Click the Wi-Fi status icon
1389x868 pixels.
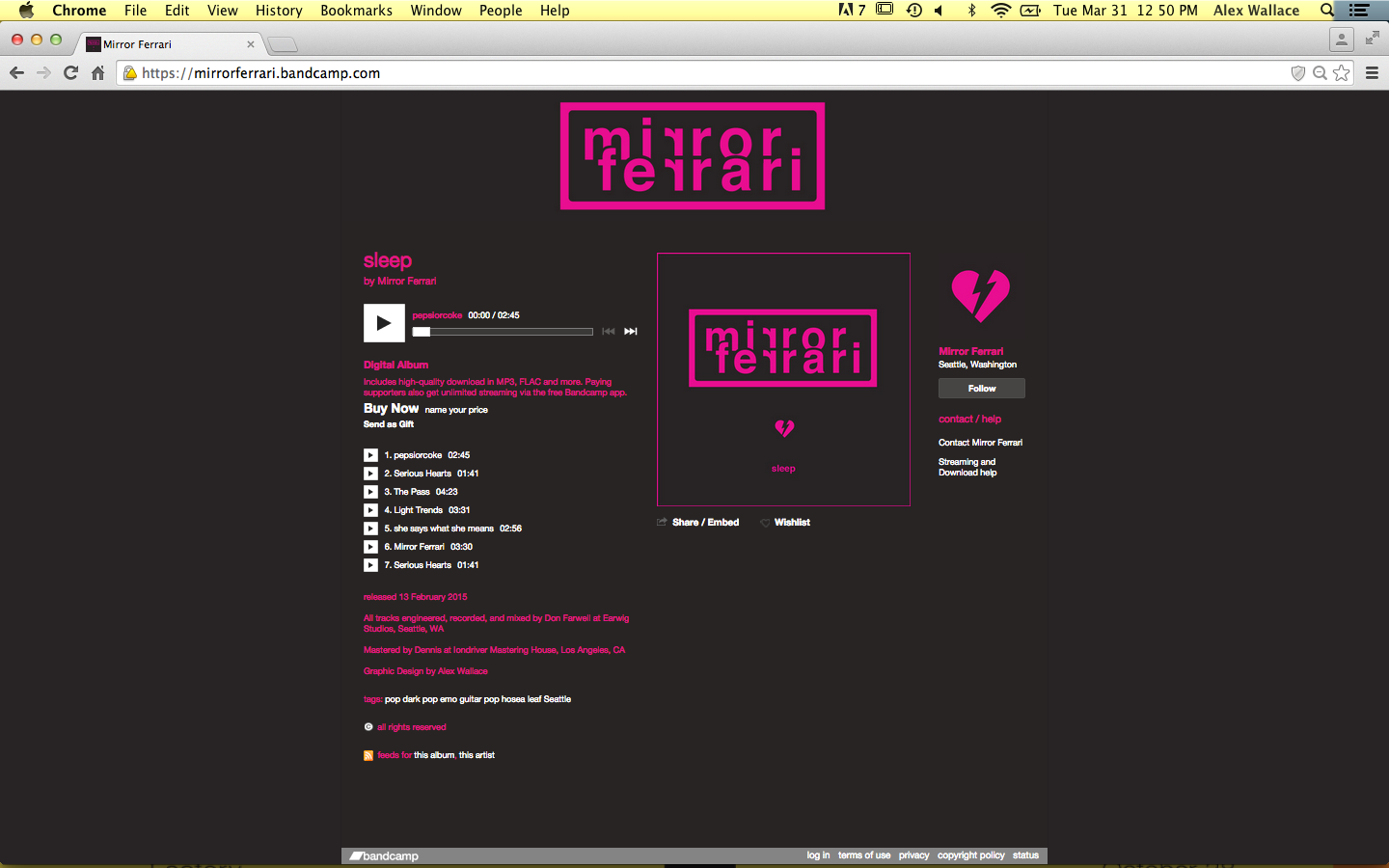click(1001, 10)
